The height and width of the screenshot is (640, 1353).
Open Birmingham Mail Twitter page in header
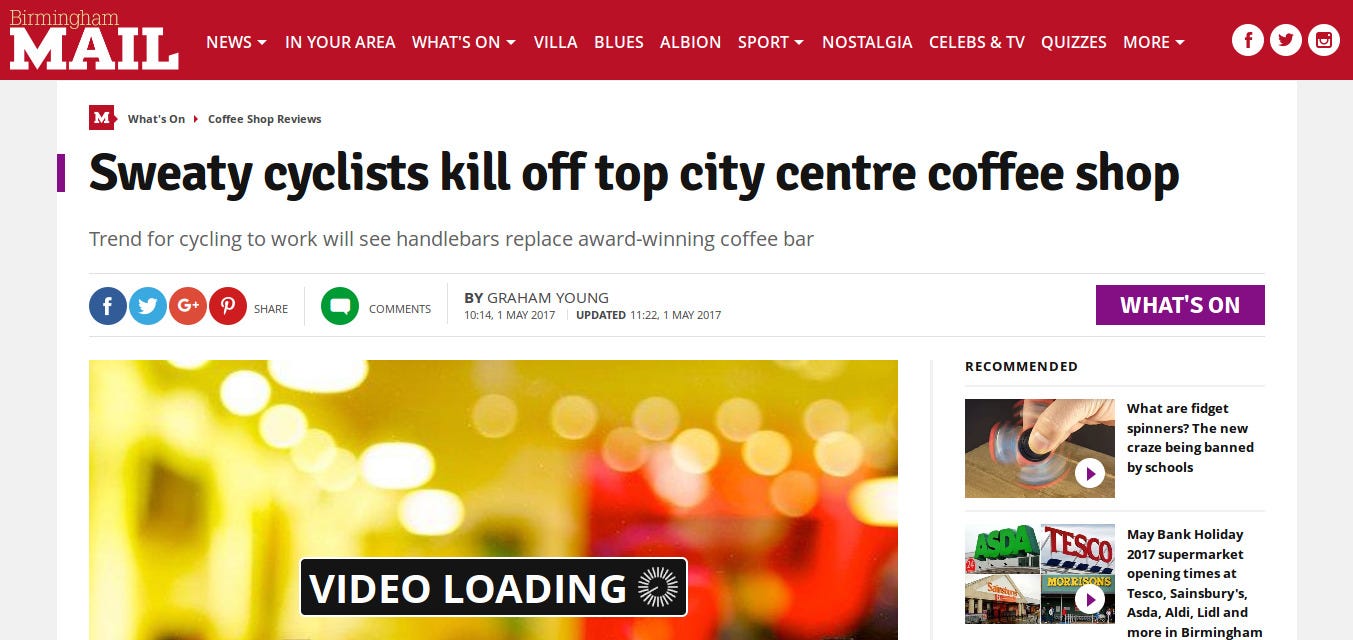1286,41
